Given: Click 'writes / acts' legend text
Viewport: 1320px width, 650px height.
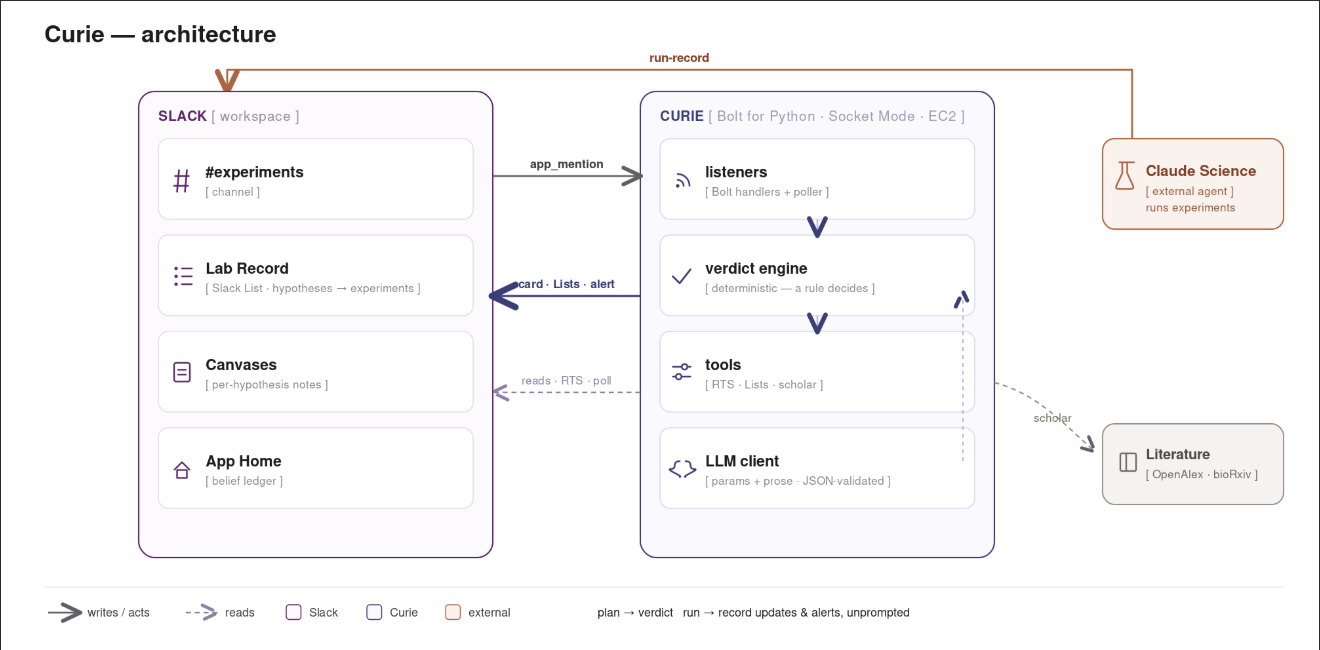Looking at the screenshot, I should 118,613.
